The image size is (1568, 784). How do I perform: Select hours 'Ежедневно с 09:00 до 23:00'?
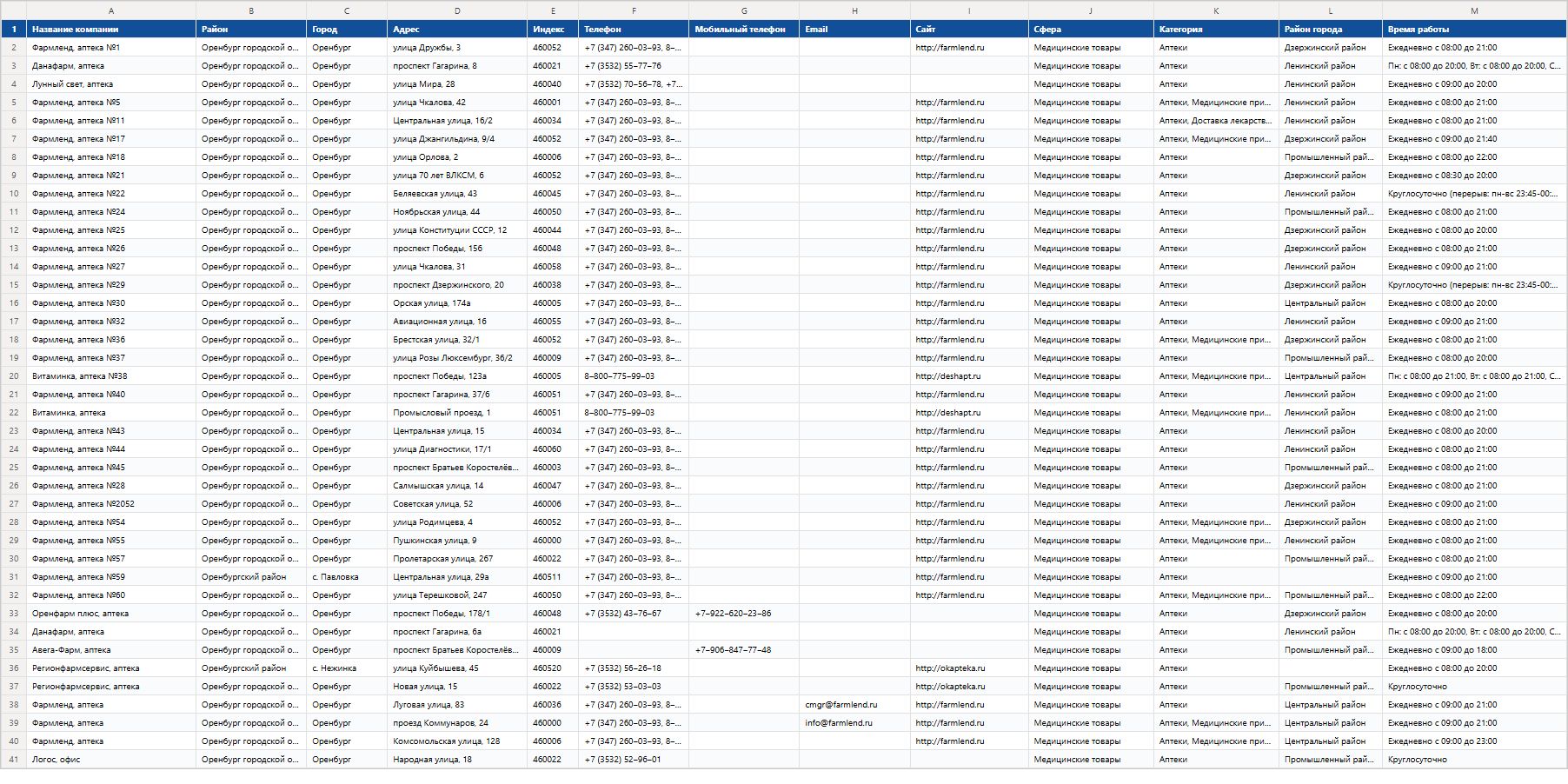pos(1474,741)
